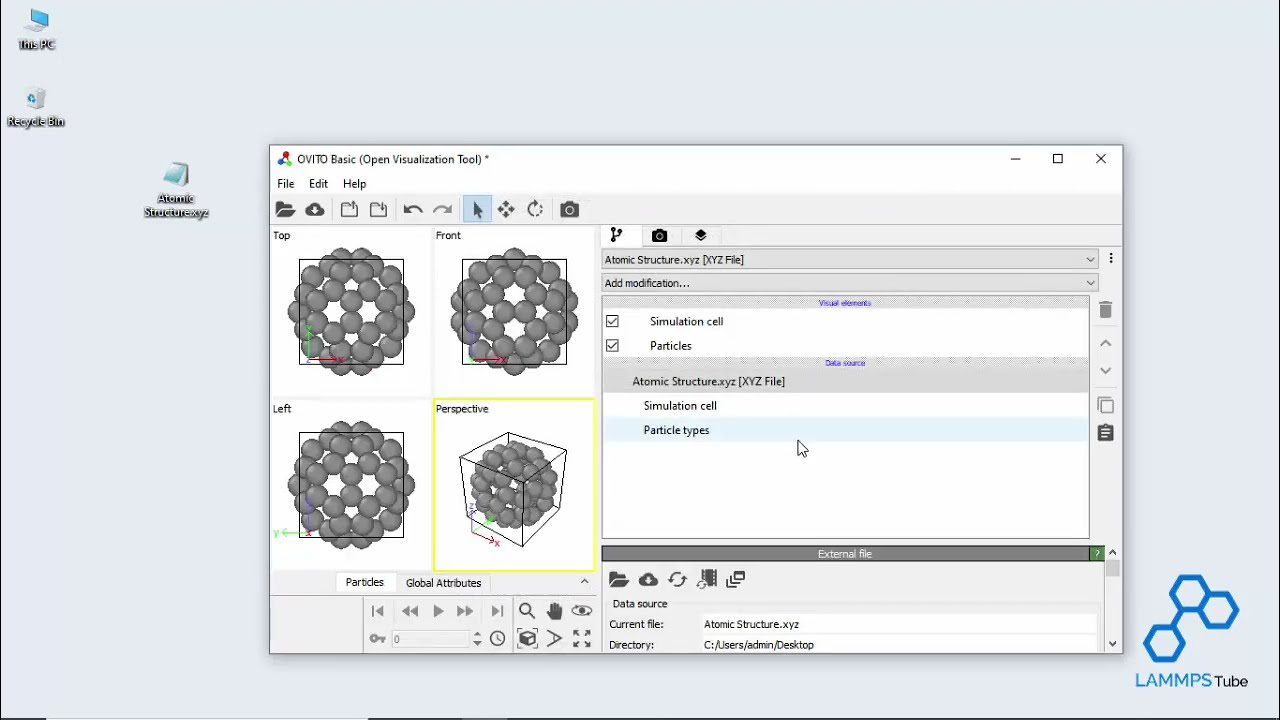Click the render active viewport camera icon
Image resolution: width=1280 pixels, height=720 pixels.
pos(569,210)
